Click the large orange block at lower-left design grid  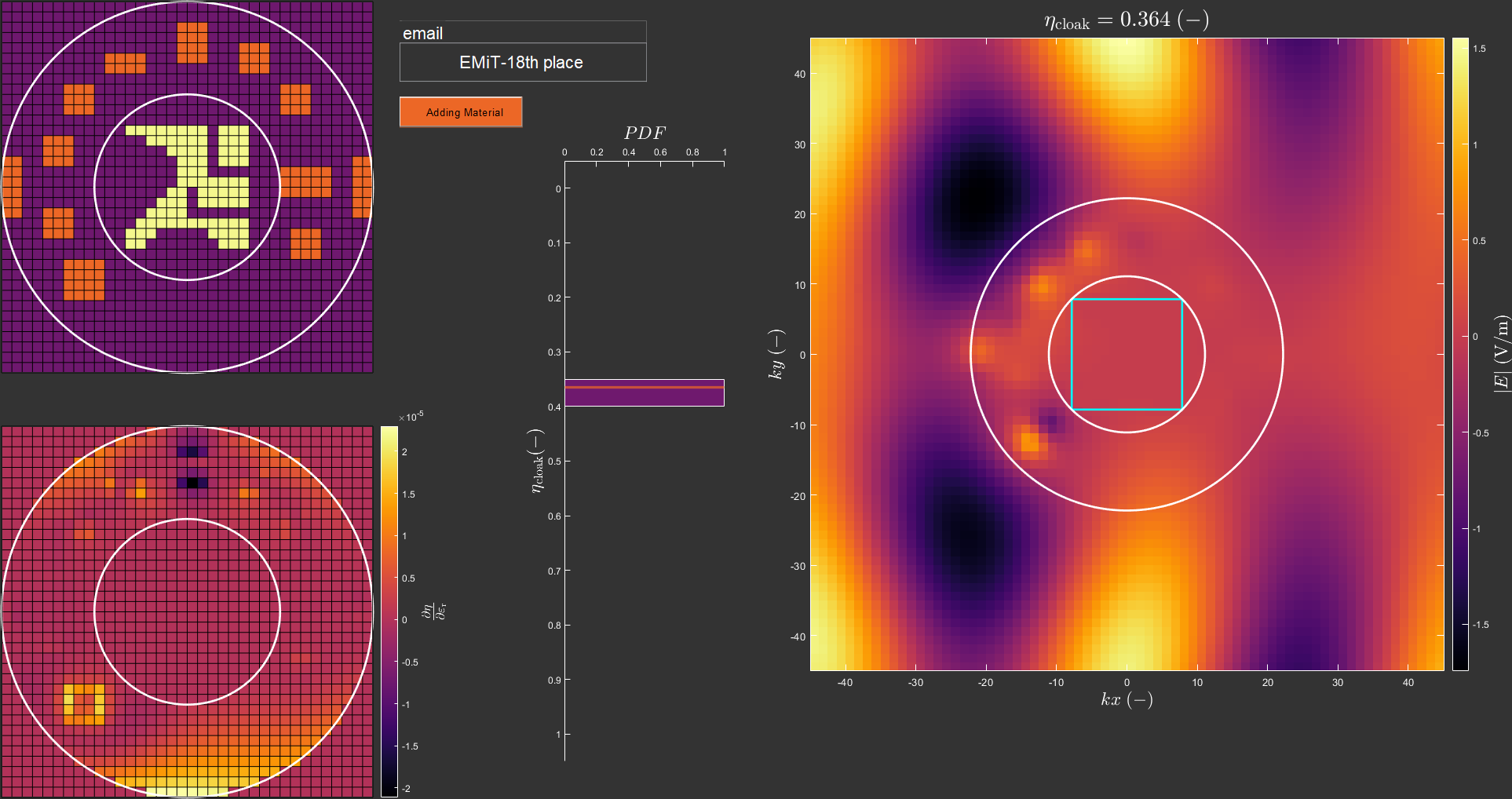pos(84,279)
